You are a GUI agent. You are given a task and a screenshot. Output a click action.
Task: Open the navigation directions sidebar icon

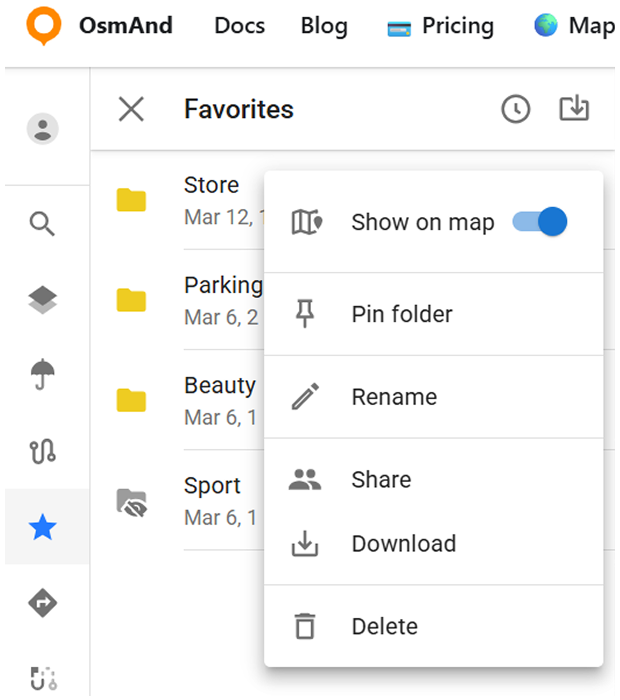(x=42, y=603)
